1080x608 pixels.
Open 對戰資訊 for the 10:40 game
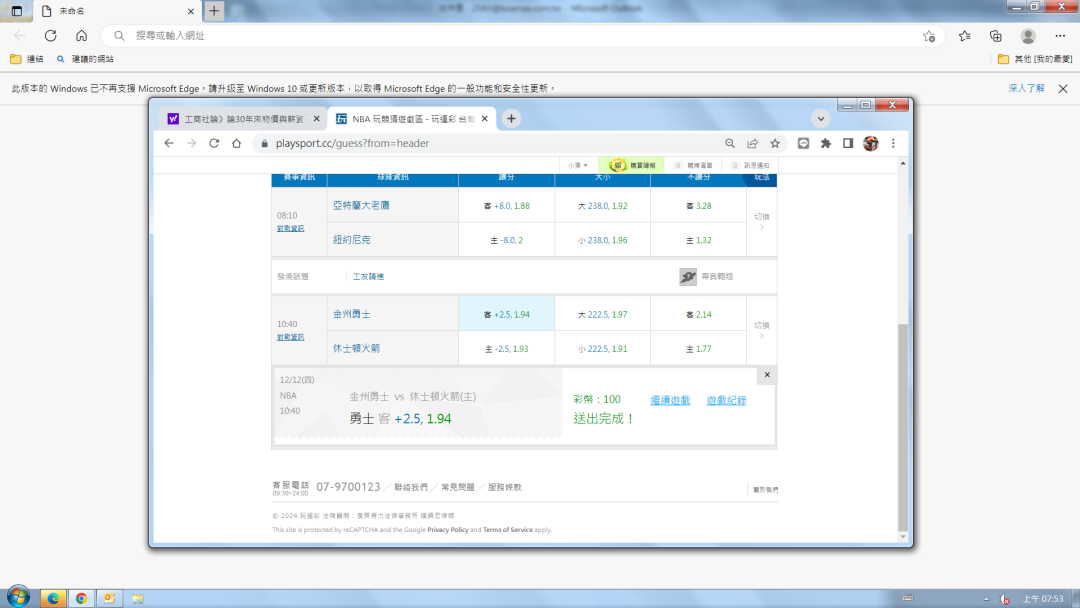click(290, 337)
